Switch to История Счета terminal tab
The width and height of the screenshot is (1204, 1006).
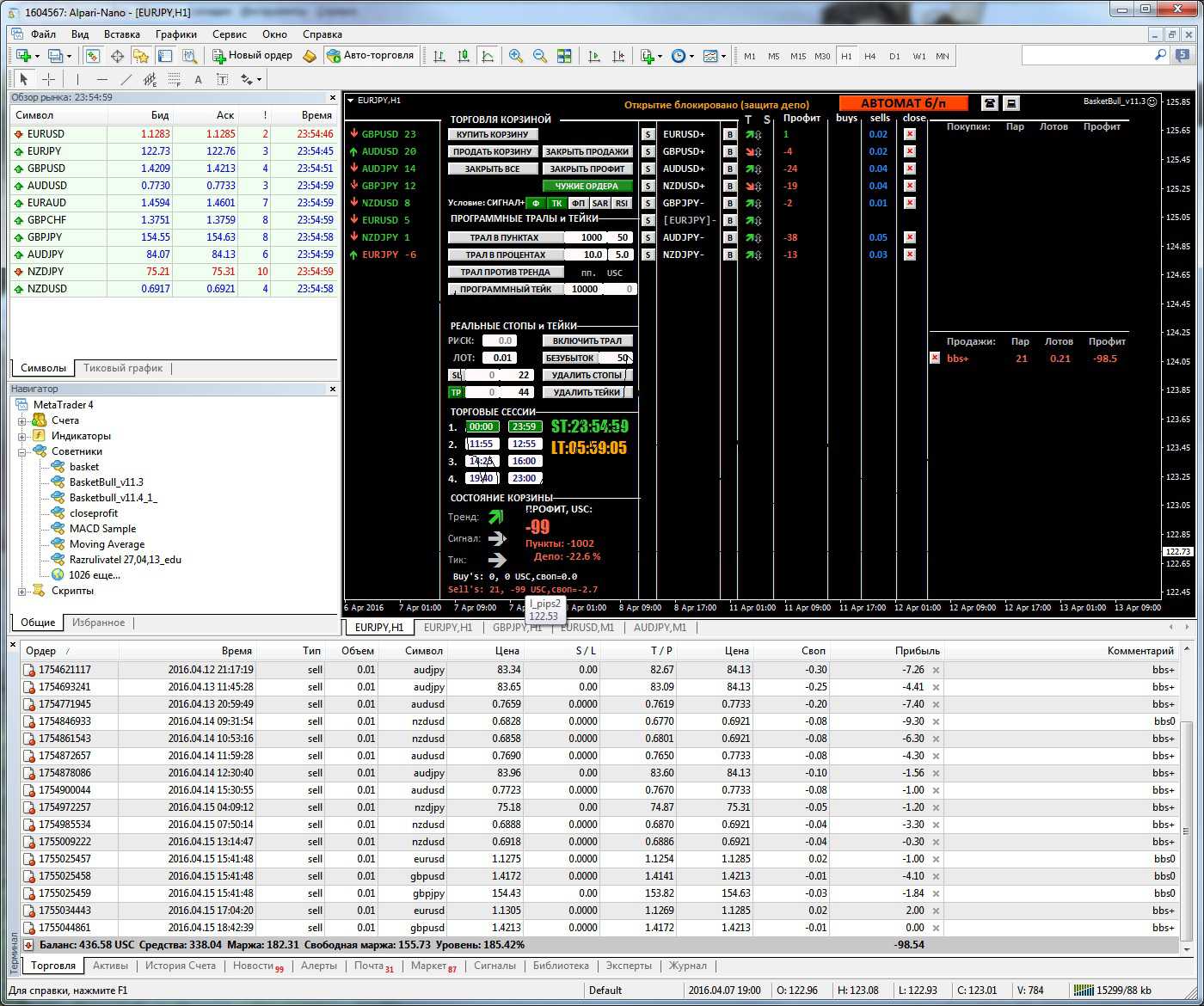coord(180,966)
